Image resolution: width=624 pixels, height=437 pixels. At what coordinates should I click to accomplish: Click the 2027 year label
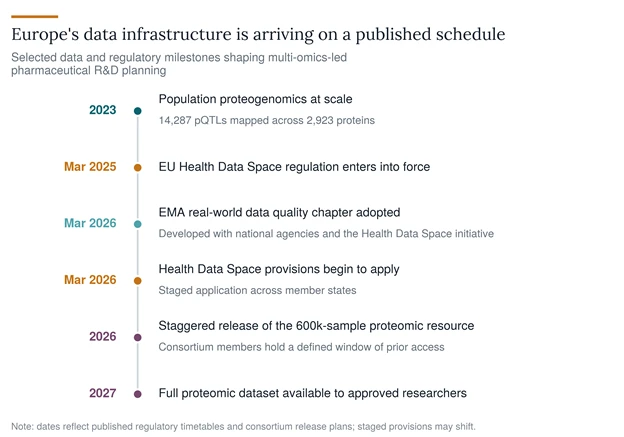pos(103,393)
